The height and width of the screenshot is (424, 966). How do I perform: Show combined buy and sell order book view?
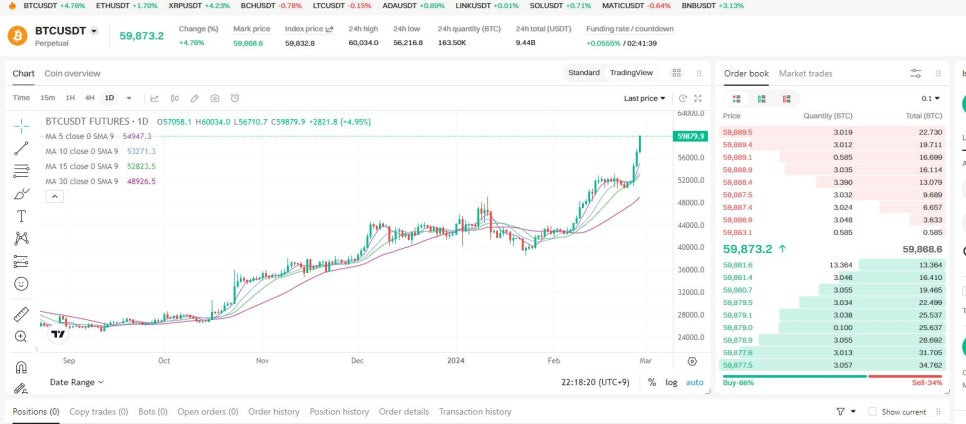tap(736, 99)
